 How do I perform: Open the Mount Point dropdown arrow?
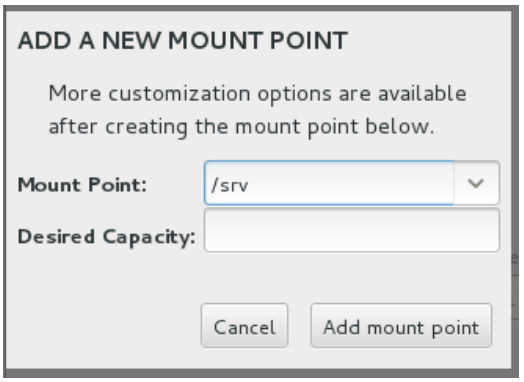tap(476, 183)
